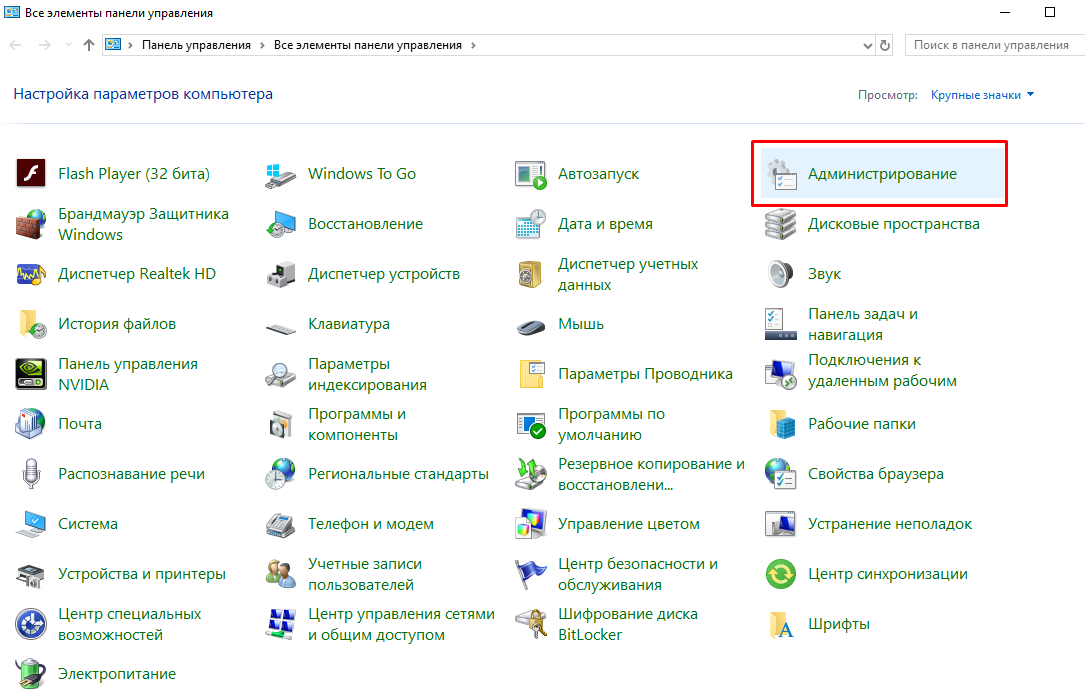Click the Back navigation arrow
The width and height of the screenshot is (1085, 689).
click(16, 45)
